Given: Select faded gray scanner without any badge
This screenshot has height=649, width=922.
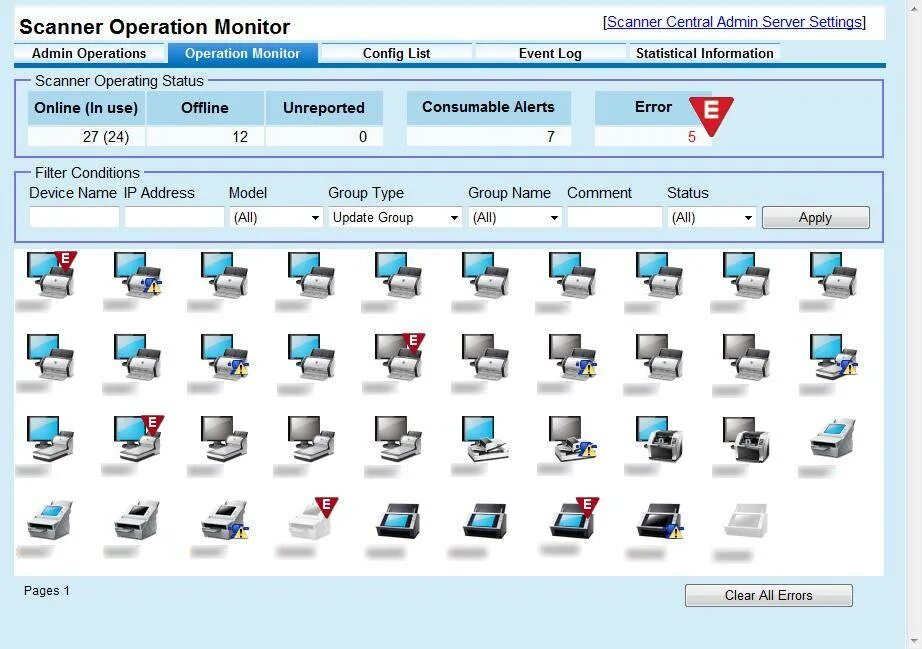Looking at the screenshot, I should point(746,521).
